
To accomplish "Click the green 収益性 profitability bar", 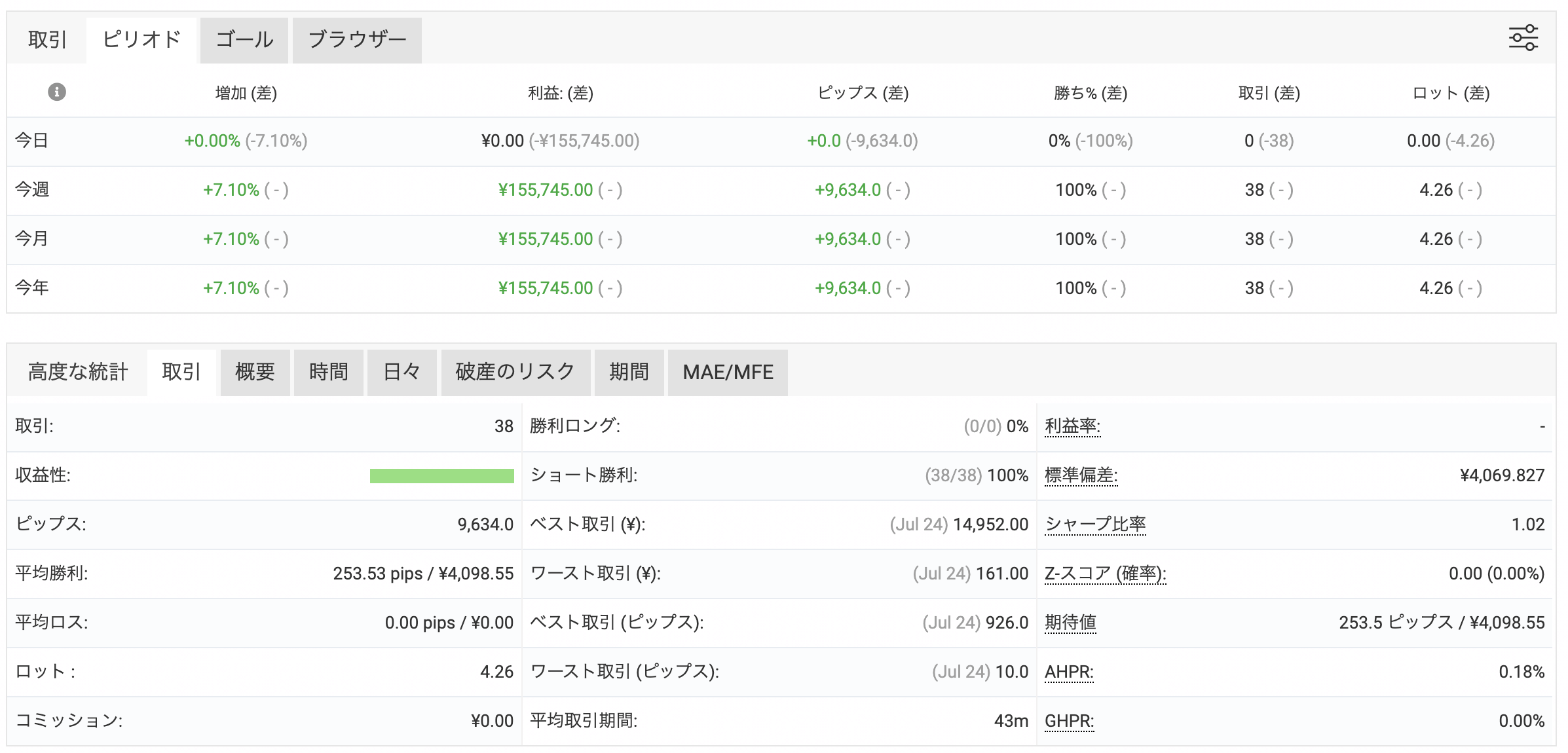I will pyautogui.click(x=441, y=476).
